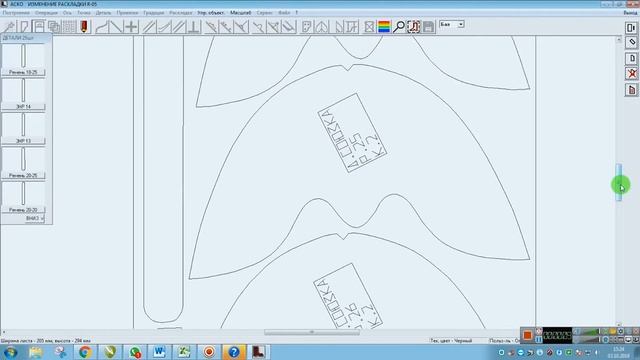Open Word from the taskbar
Image resolution: width=640 pixels, height=360 pixels.
(159, 352)
